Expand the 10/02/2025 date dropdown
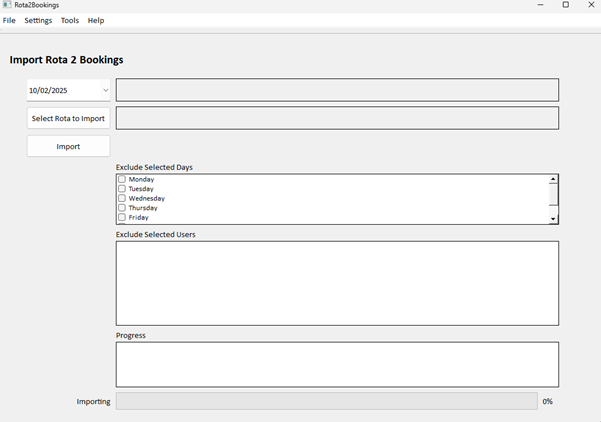Viewport: 601px width, 422px height. (x=105, y=90)
